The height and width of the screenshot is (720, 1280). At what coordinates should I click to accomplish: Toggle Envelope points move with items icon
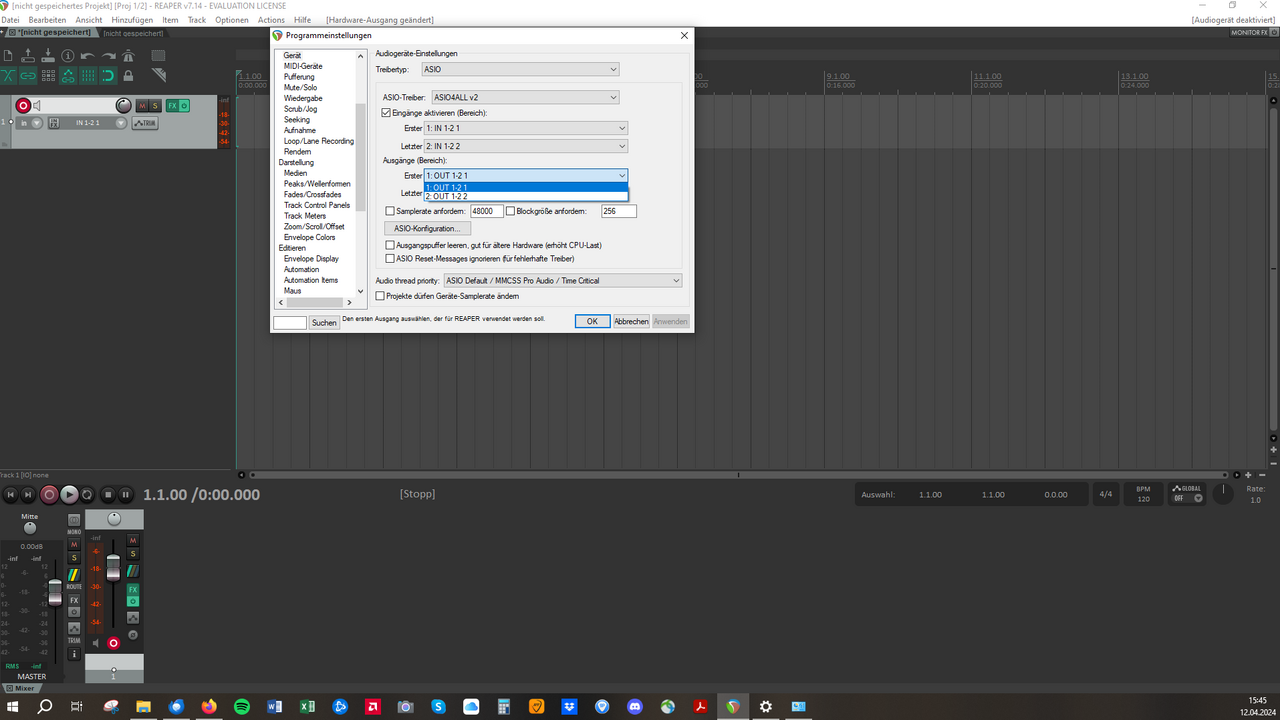tap(68, 75)
